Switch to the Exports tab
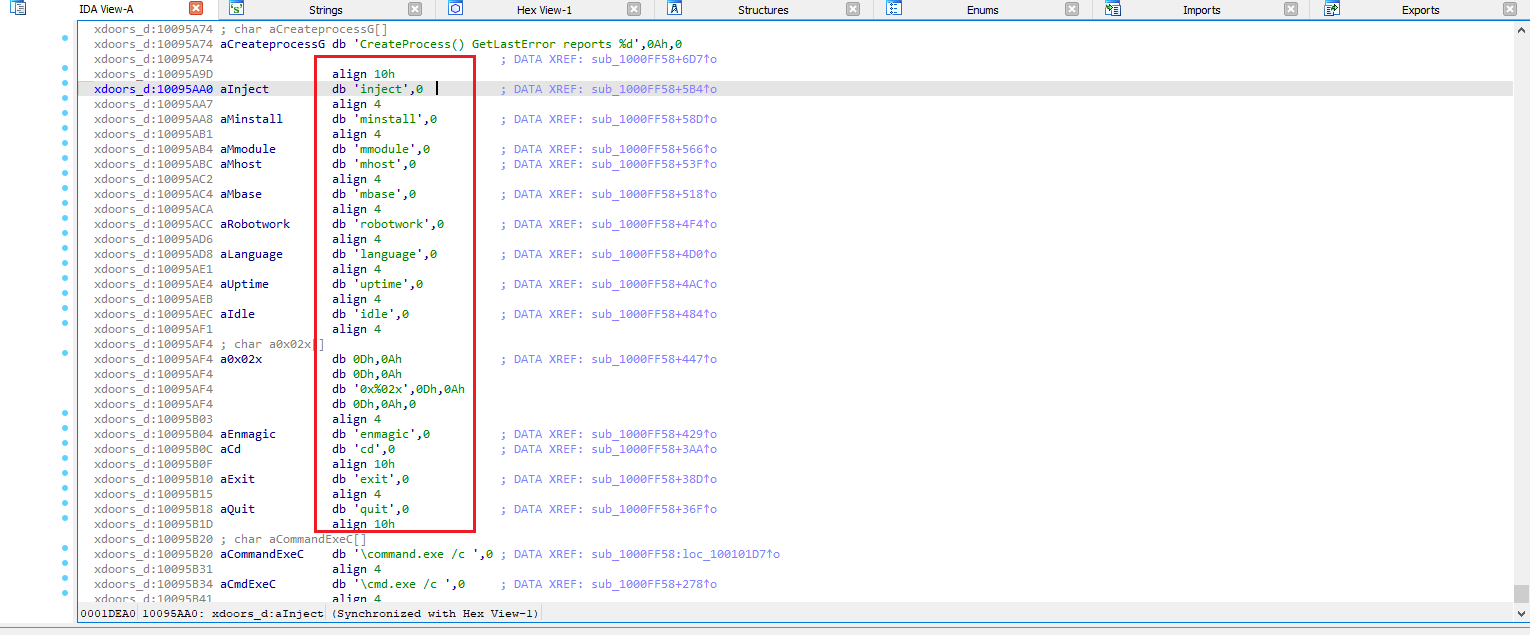Screen dimensions: 1530x635 point(1420,10)
